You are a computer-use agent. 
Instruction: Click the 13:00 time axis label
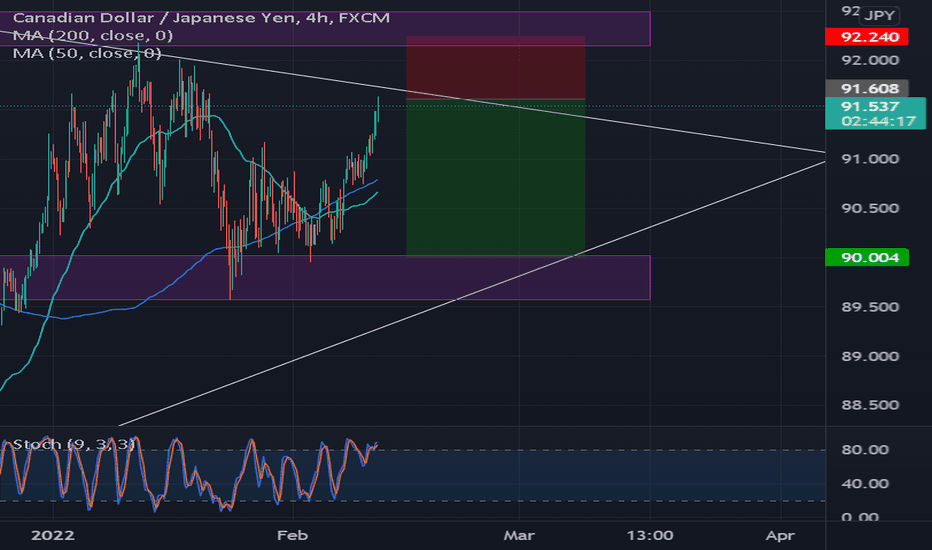650,536
